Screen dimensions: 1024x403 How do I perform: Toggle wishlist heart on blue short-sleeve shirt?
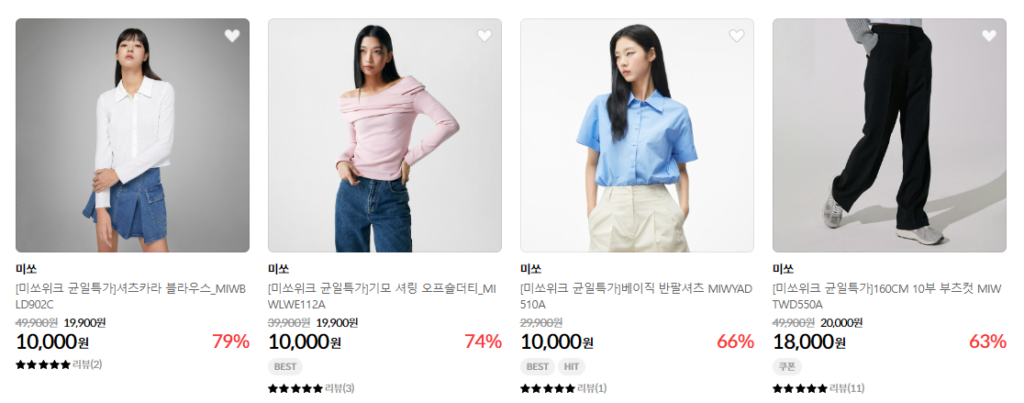(x=737, y=36)
